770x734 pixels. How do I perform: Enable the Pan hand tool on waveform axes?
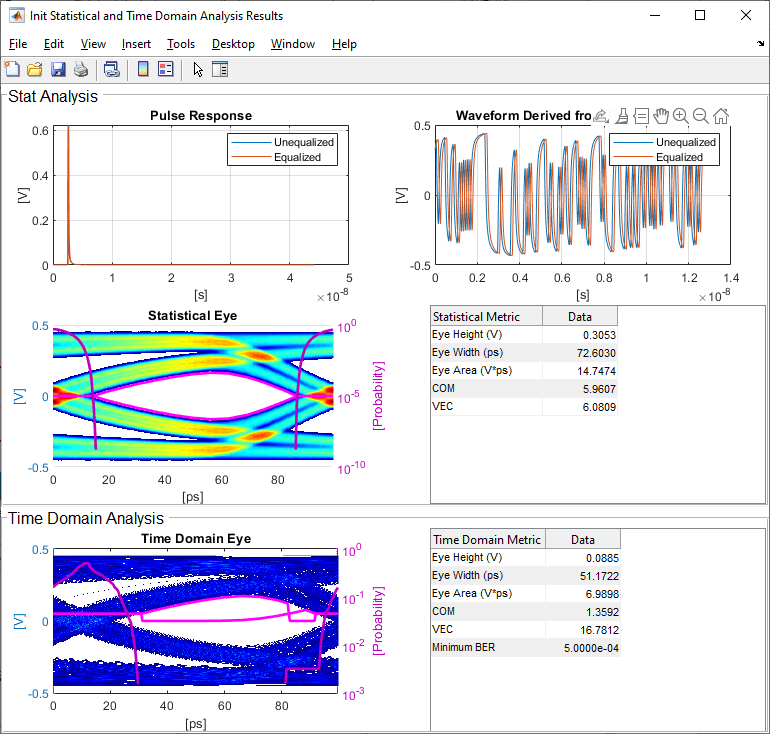coord(660,116)
